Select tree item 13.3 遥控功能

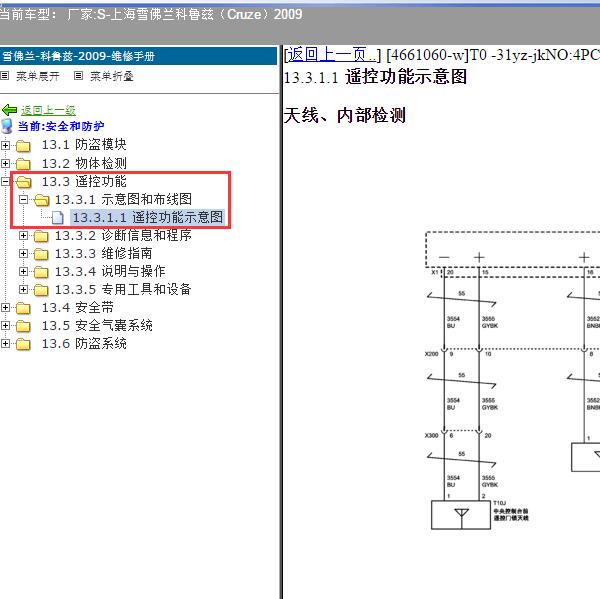[84, 181]
